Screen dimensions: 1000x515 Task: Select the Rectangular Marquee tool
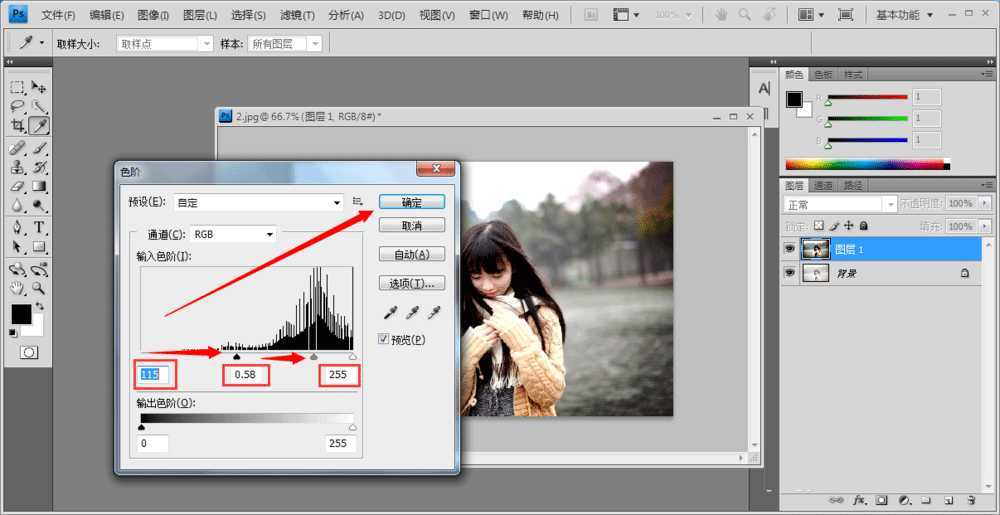(x=18, y=88)
